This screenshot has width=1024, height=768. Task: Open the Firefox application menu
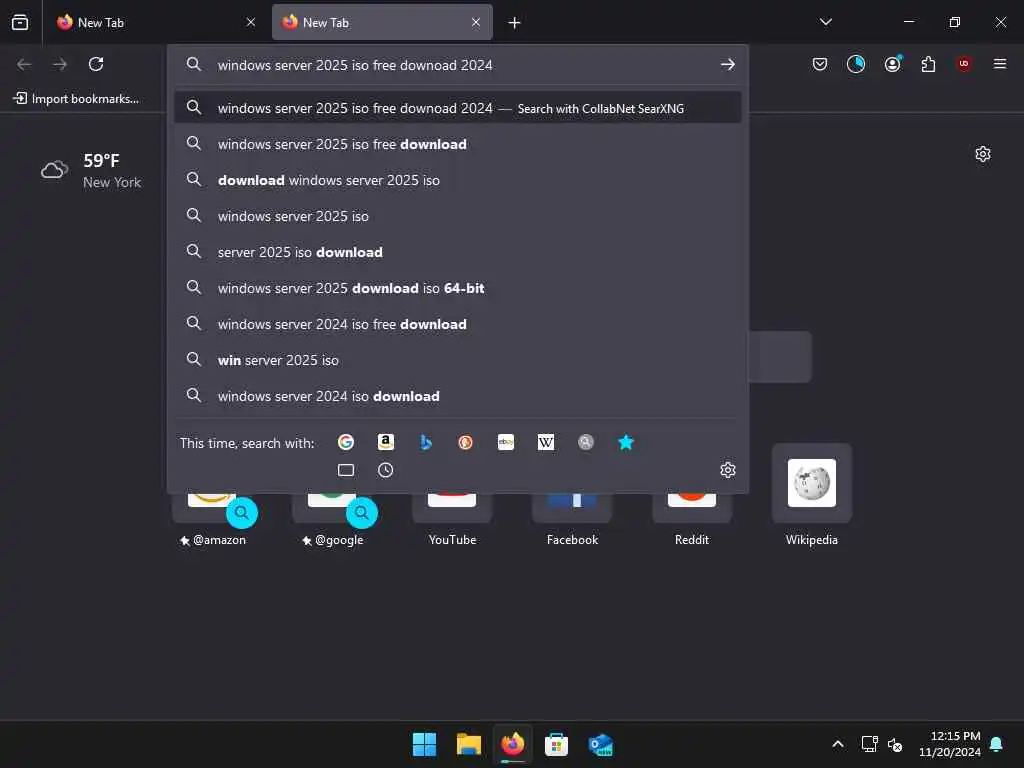pyautogui.click(x=1000, y=64)
